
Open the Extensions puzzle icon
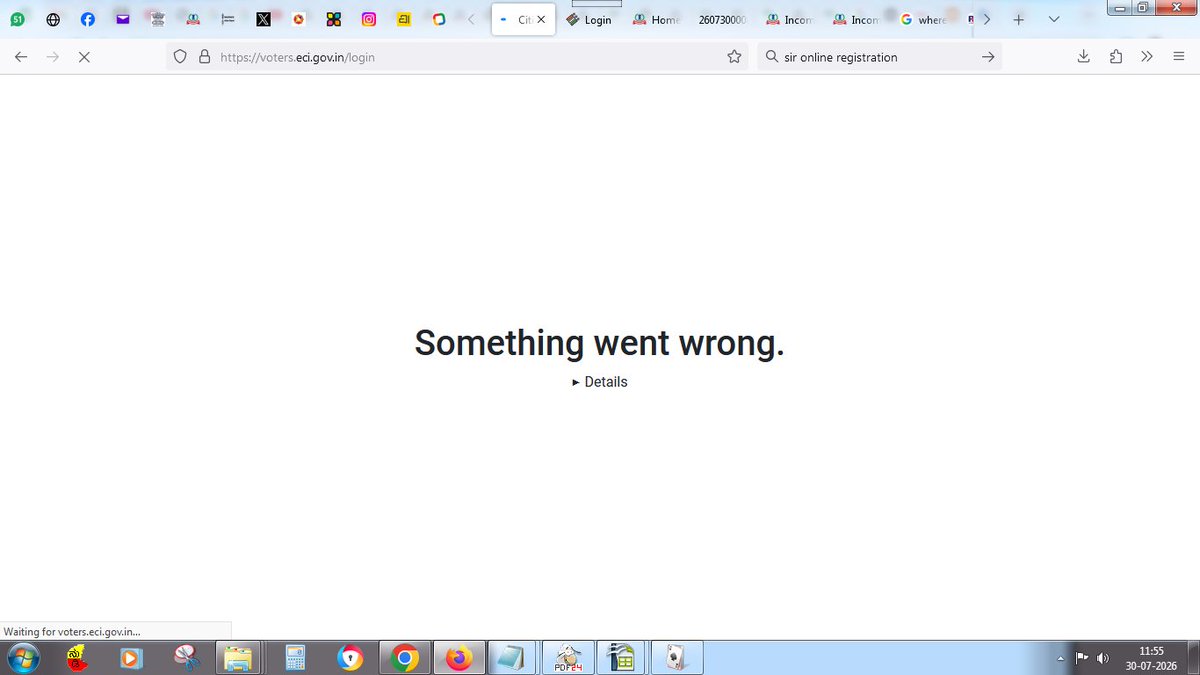click(x=1116, y=57)
